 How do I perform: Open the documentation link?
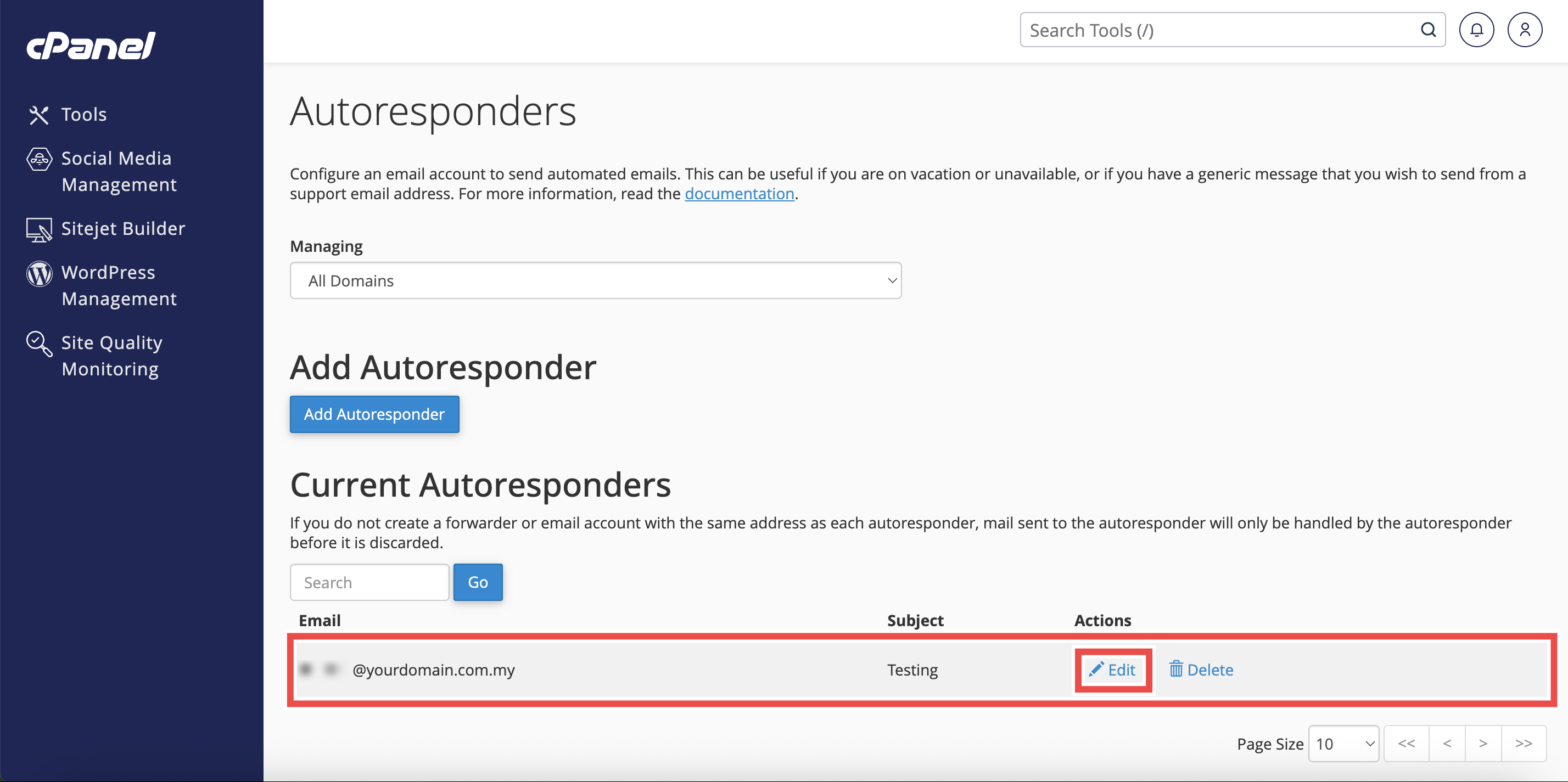pyautogui.click(x=739, y=194)
